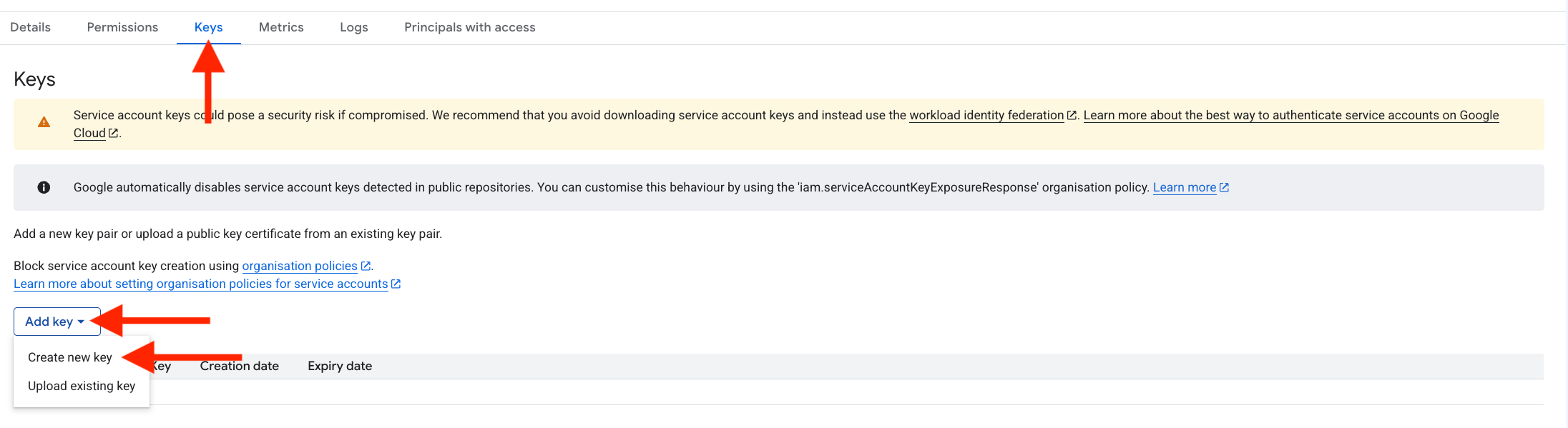Click the orange warning triangle icon

click(44, 122)
